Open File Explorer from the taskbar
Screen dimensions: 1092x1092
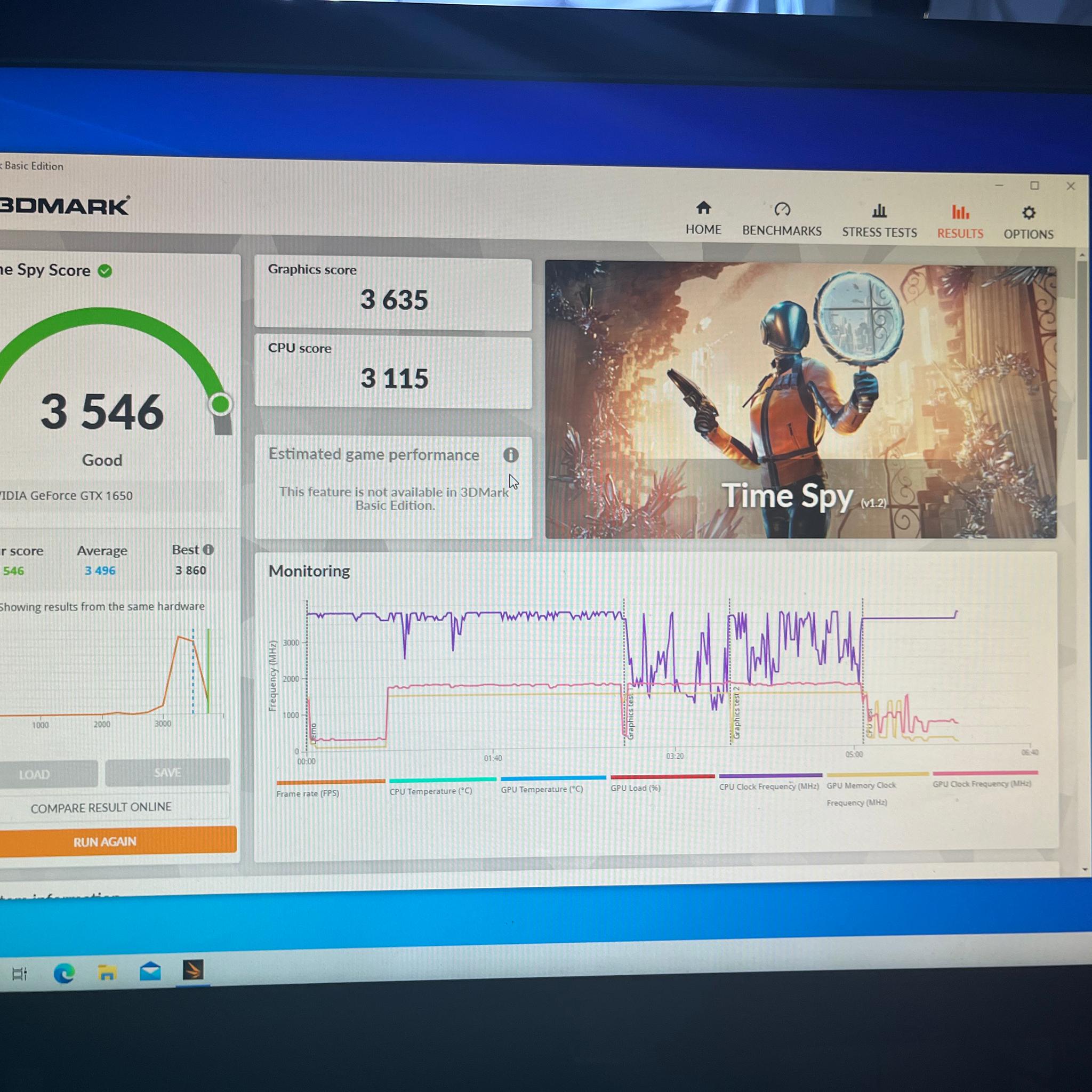point(107,973)
